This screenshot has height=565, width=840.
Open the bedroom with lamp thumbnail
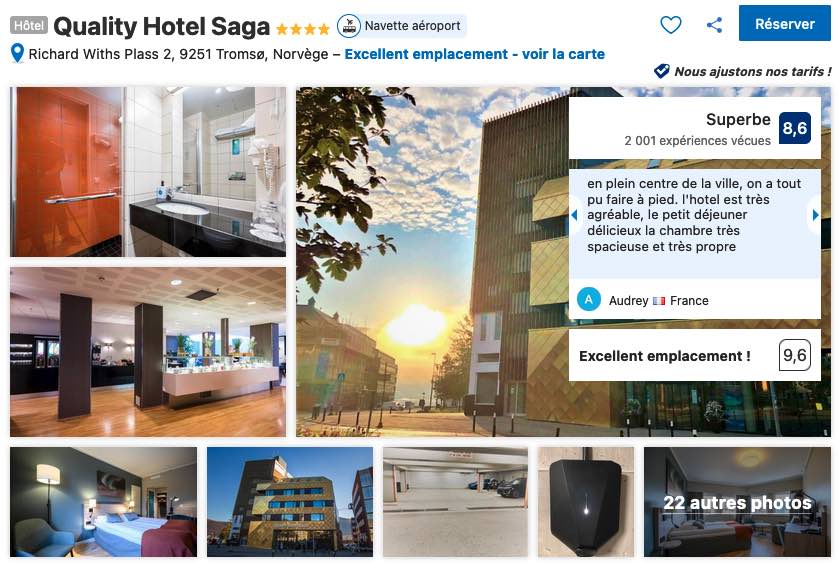103,502
